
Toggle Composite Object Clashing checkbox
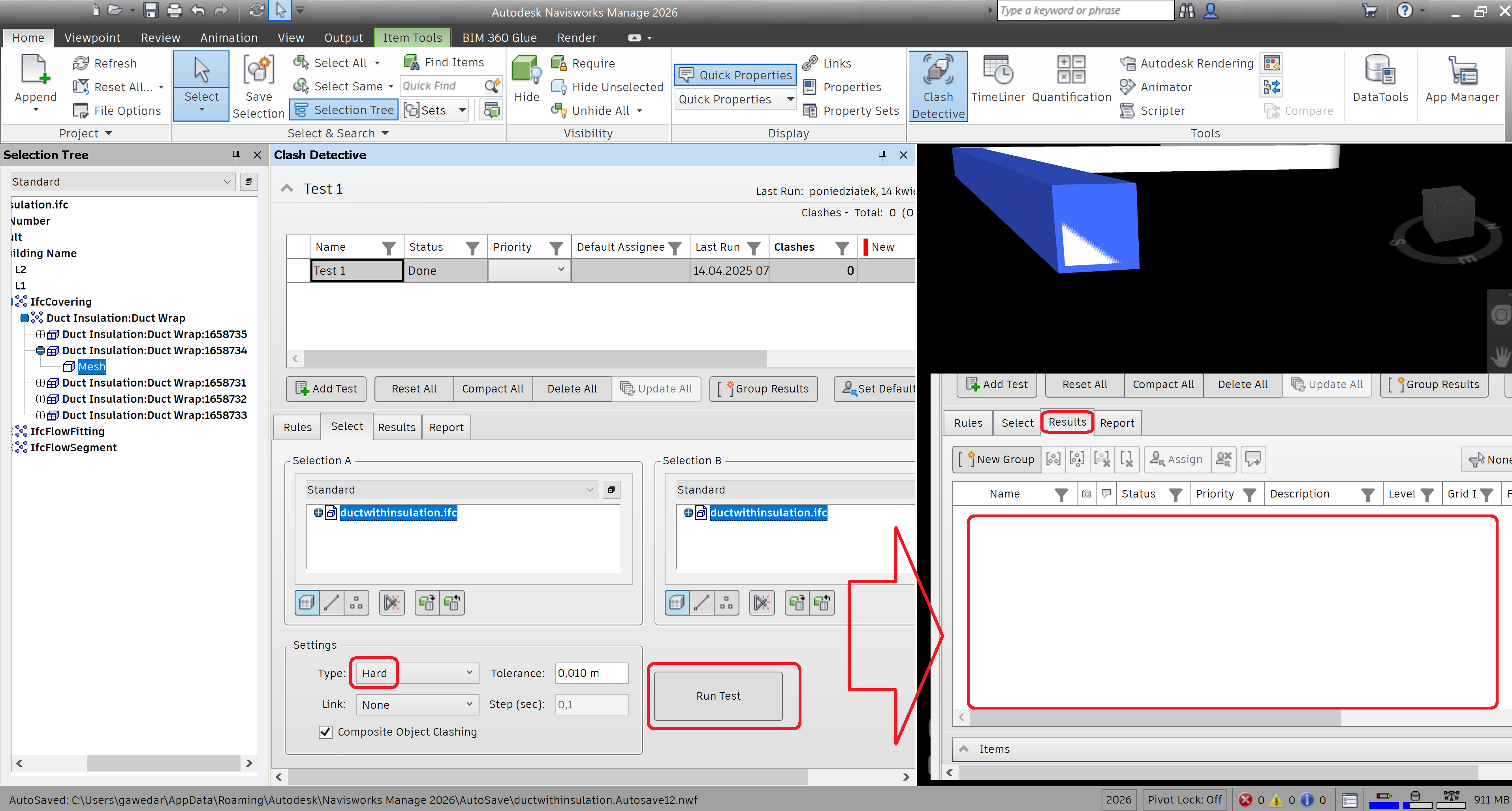[x=325, y=732]
